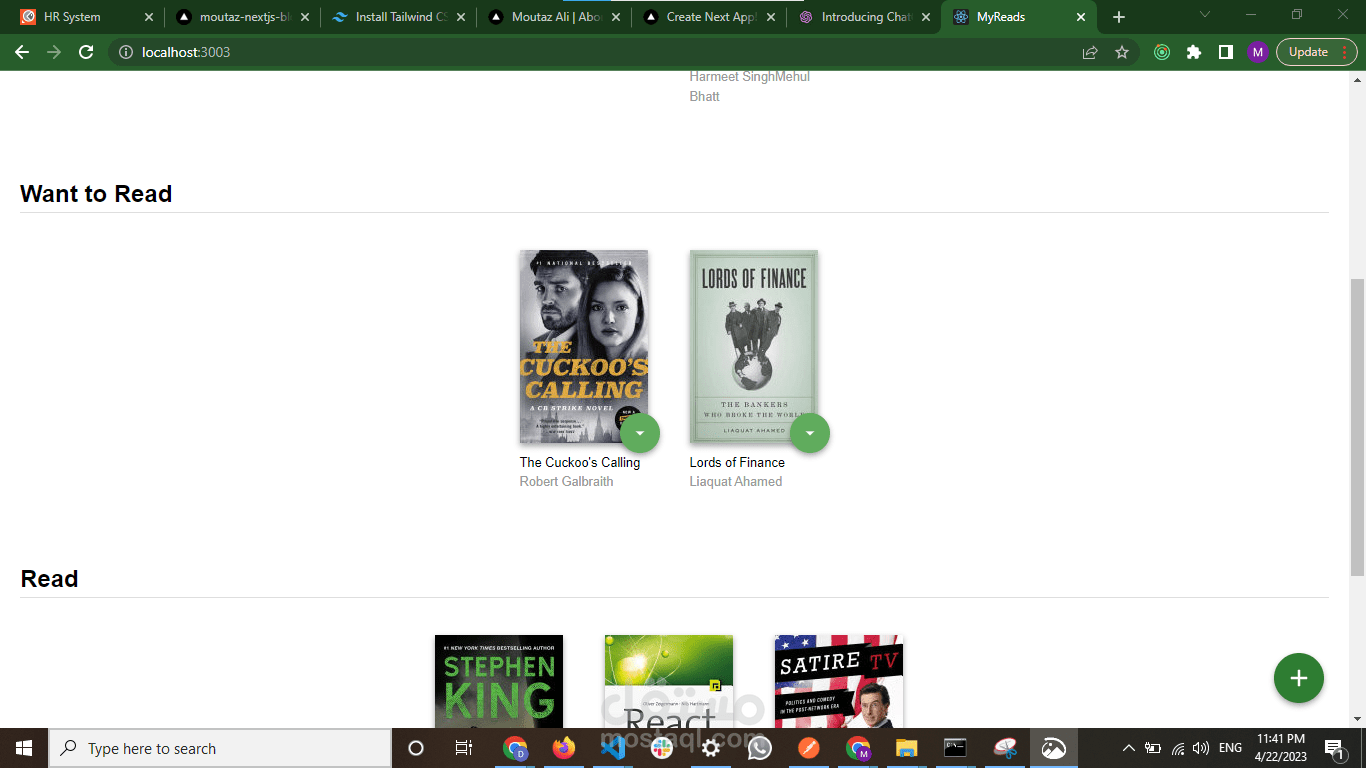
Task: Open WhatsApp from the taskbar
Action: pos(760,748)
